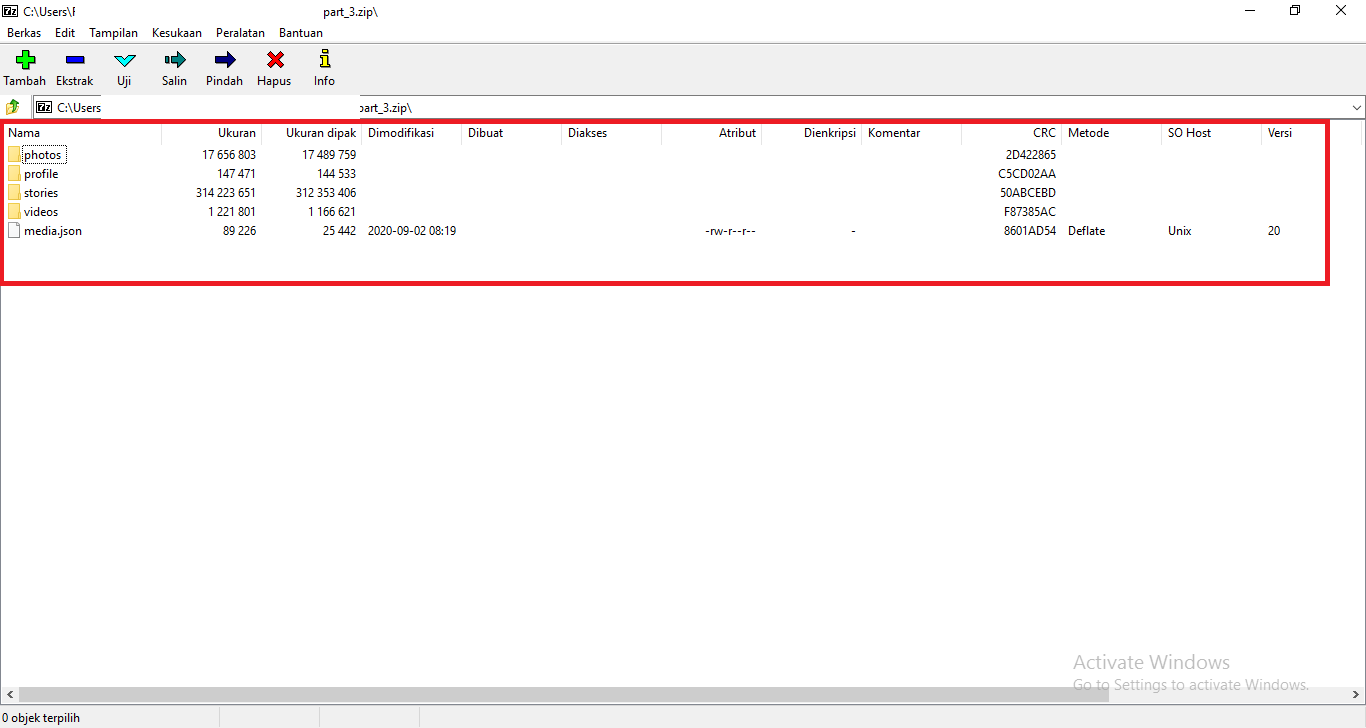Sort by SO Host column header
Viewport: 1366px width, 728px height.
(x=1212, y=133)
